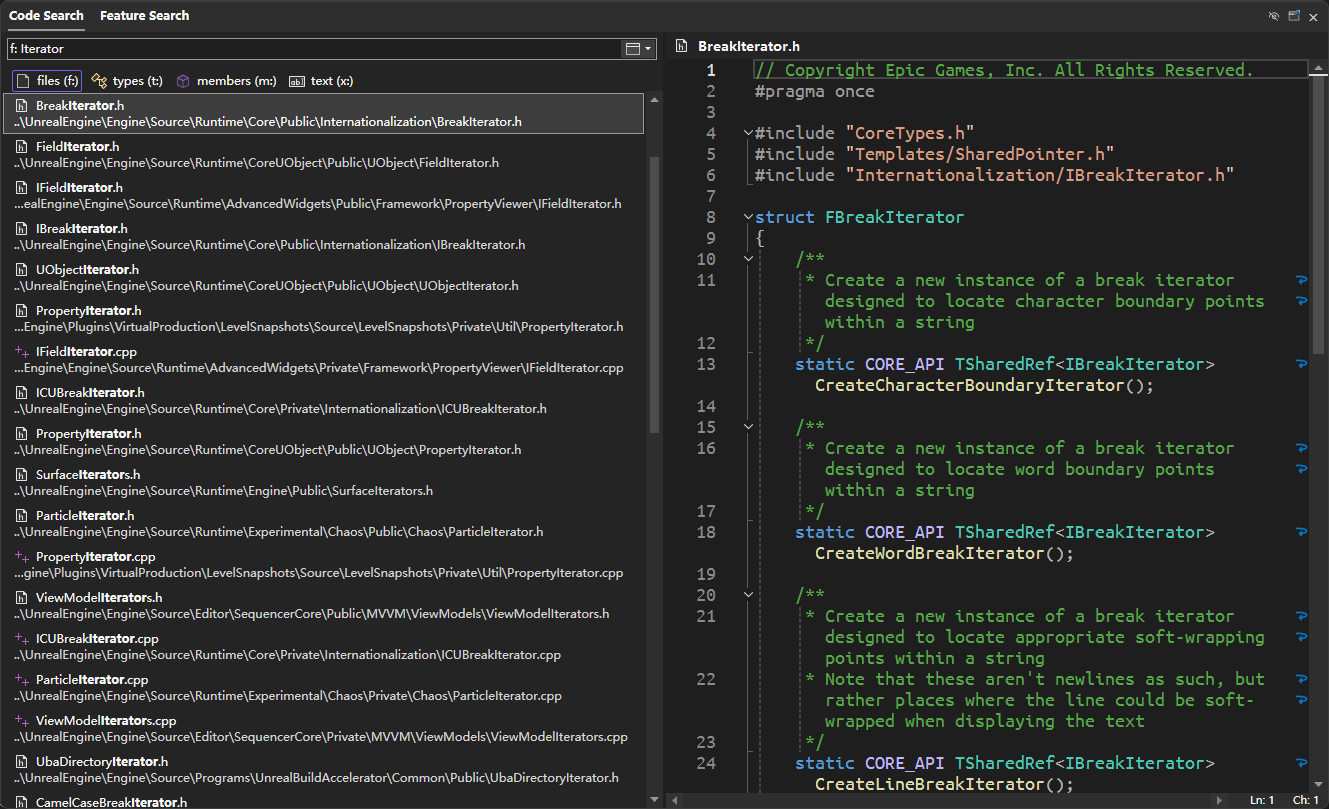Toggle the preview pane eye icon
Image resolution: width=1329 pixels, height=809 pixels.
(1274, 16)
